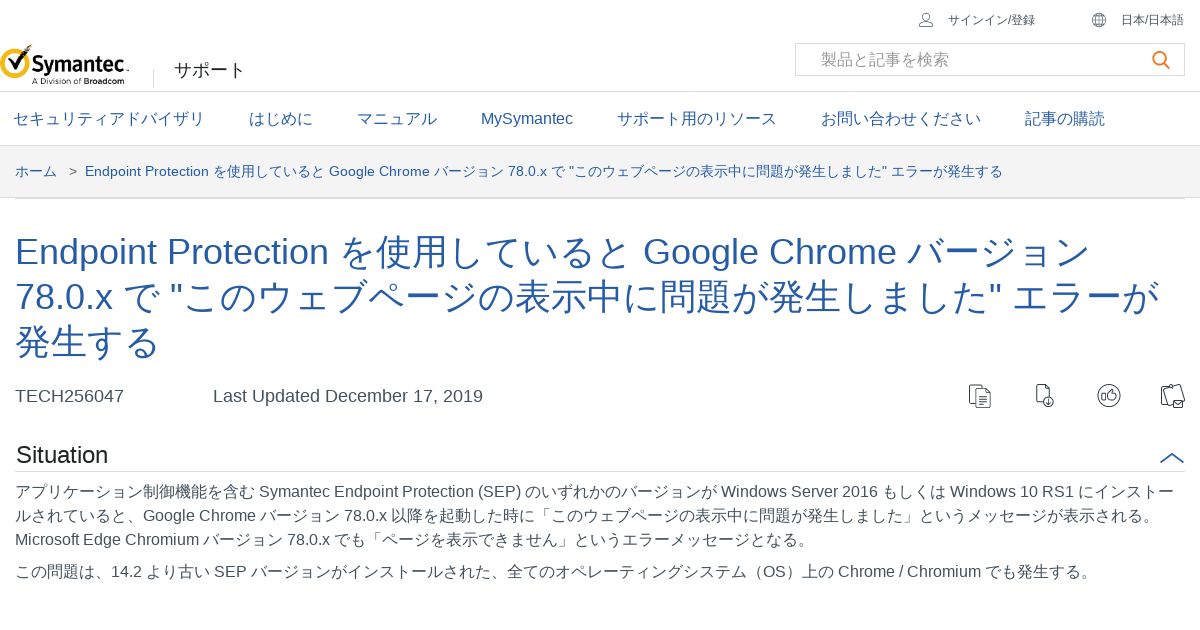Viewport: 1200px width, 630px height.
Task: Click the copy document icon
Action: [980, 396]
